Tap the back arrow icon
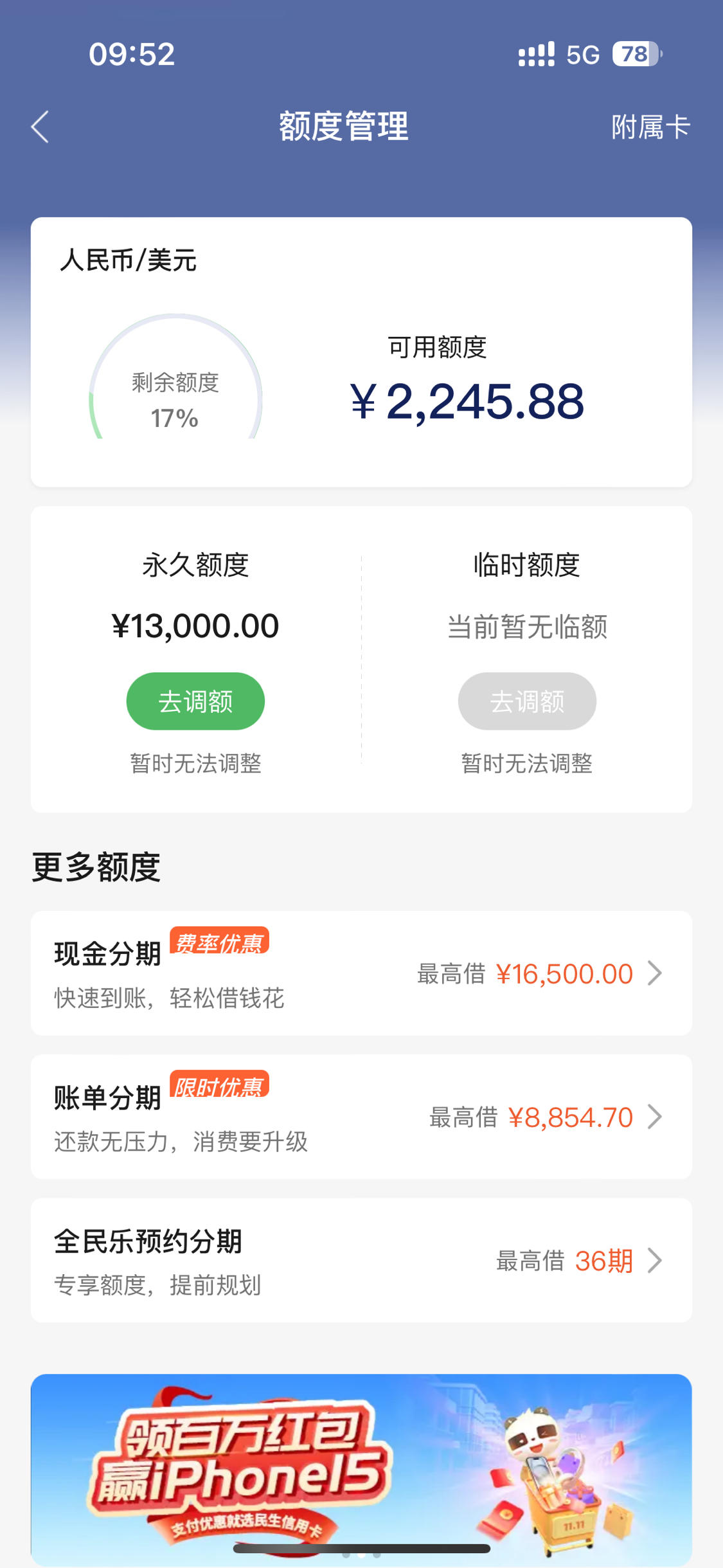 coord(40,127)
